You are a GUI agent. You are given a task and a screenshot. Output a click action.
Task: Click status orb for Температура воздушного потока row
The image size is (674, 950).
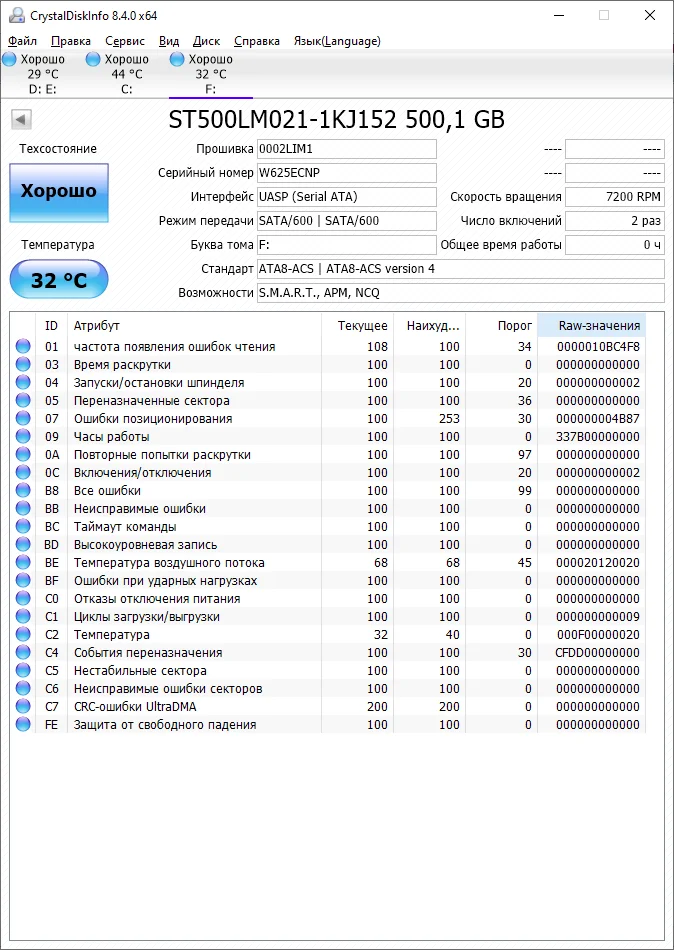pyautogui.click(x=23, y=563)
